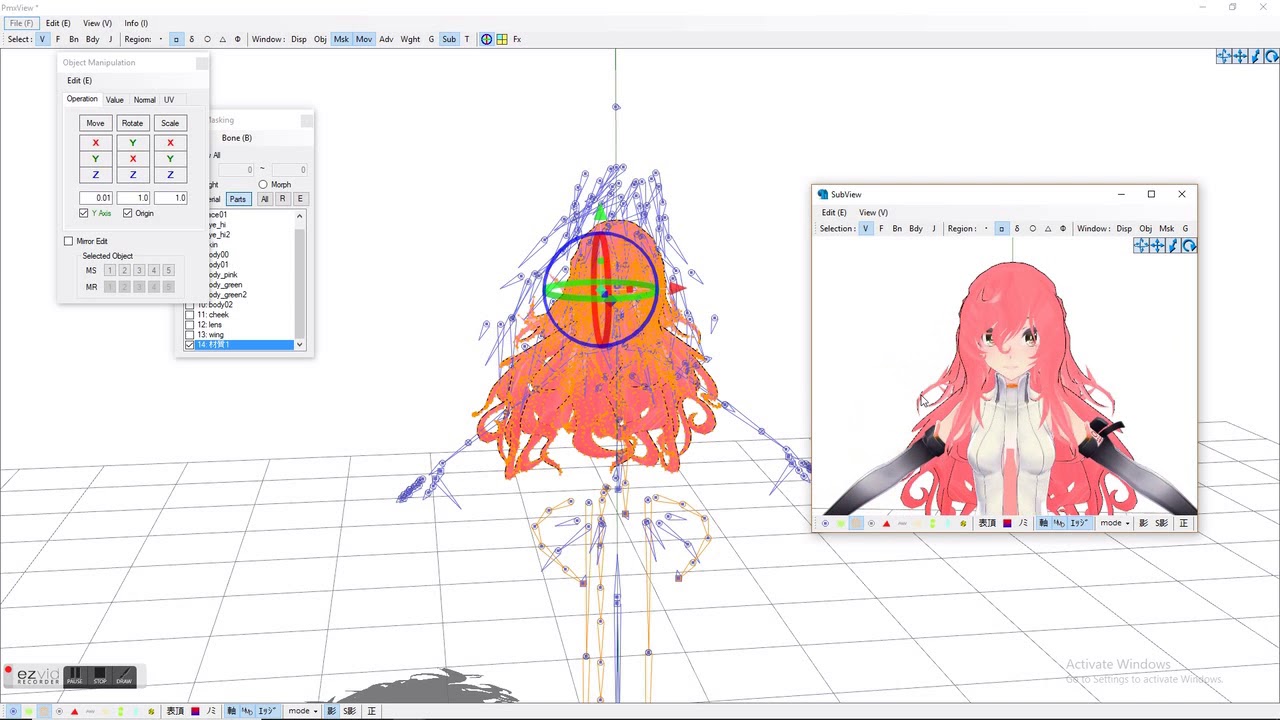
Task: Select face mode F in main toolbar
Action: pos(58,39)
